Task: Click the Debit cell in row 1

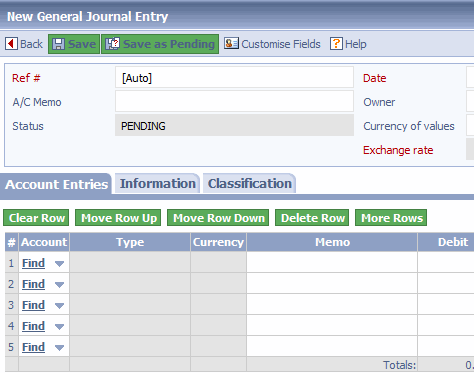Action: click(446, 262)
